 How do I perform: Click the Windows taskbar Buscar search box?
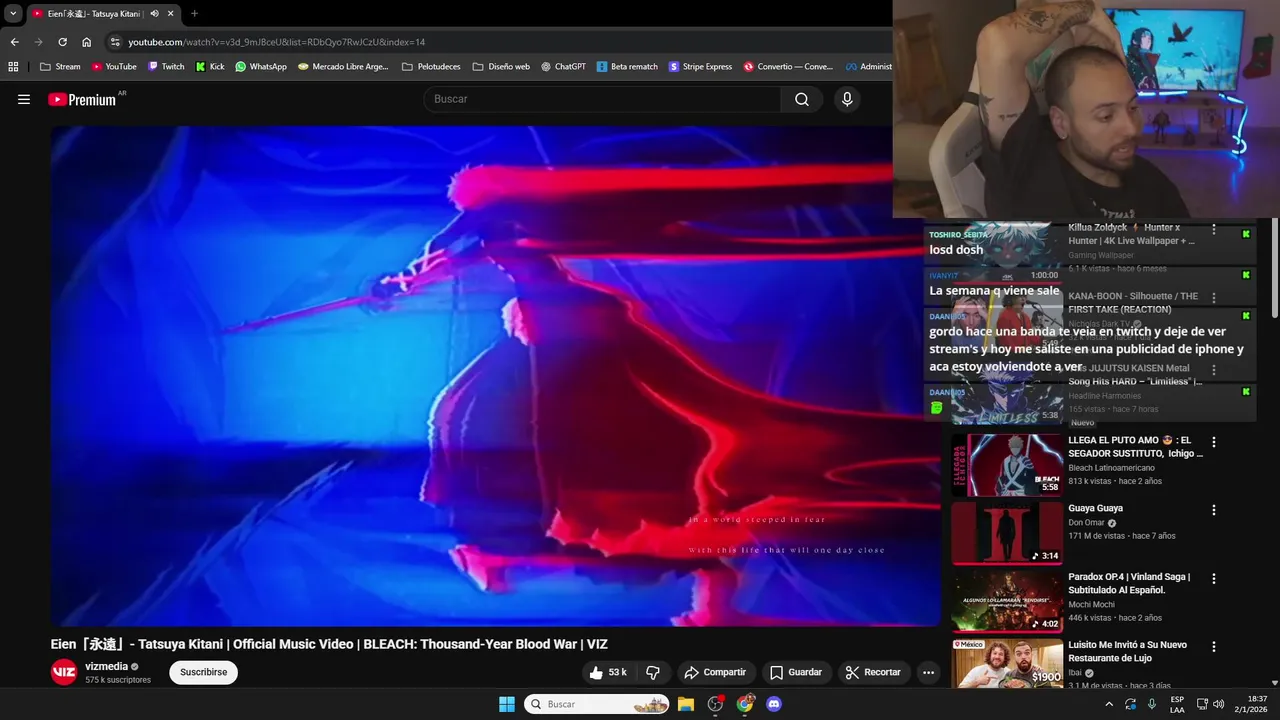(x=597, y=704)
